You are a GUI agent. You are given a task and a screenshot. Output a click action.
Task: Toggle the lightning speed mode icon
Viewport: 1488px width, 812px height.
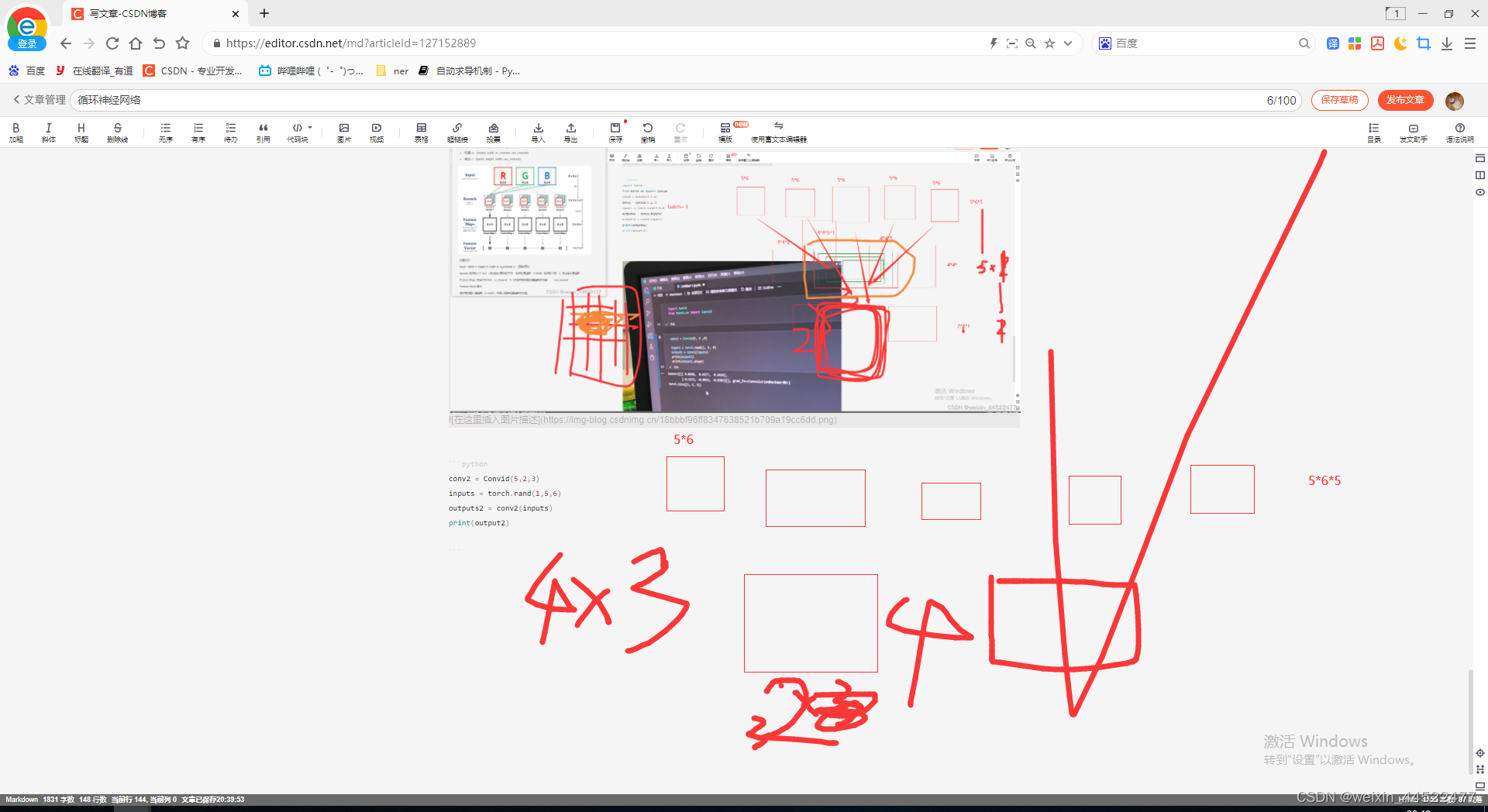[994, 43]
